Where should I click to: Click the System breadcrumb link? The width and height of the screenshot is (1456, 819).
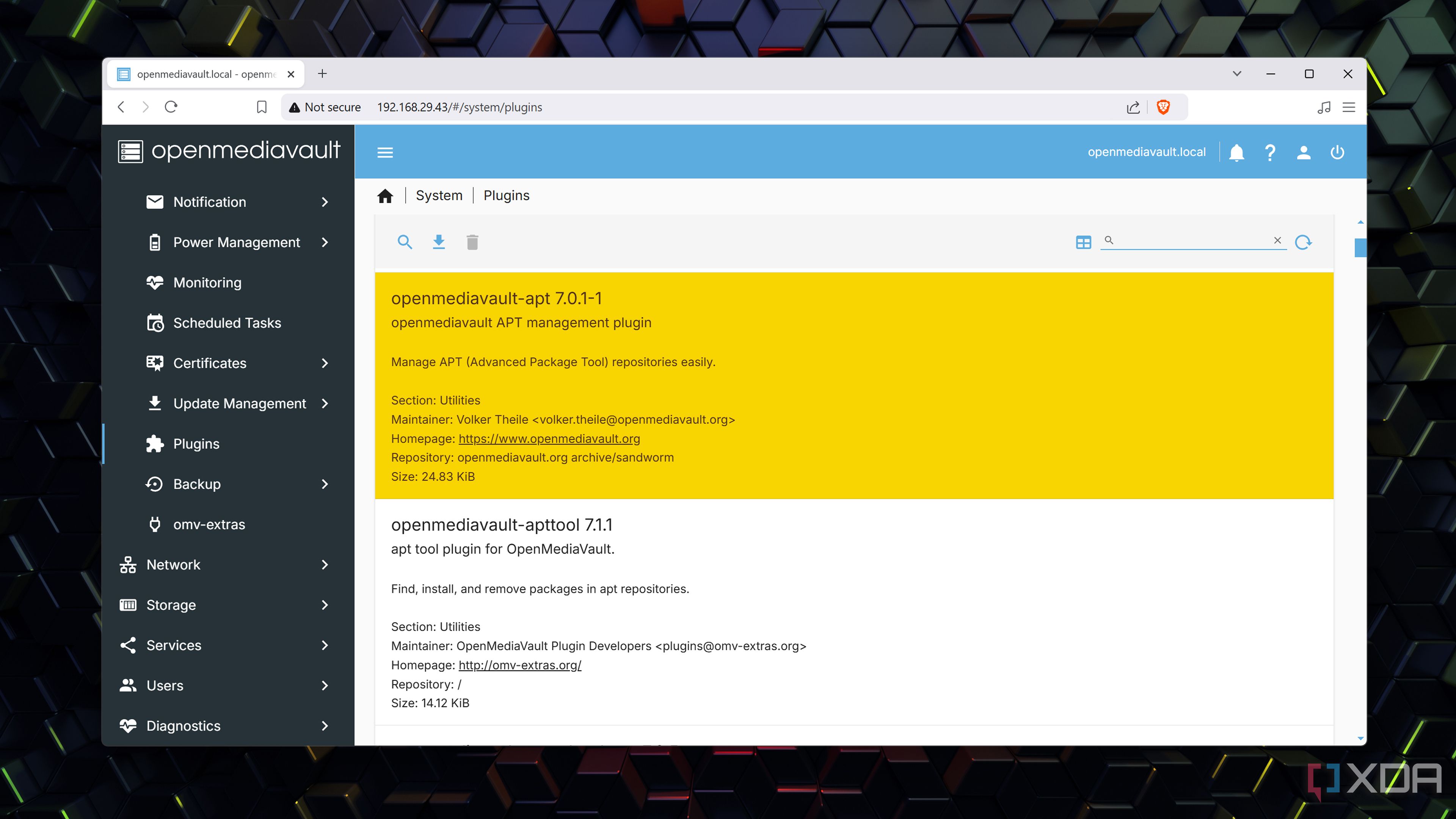[x=439, y=196]
